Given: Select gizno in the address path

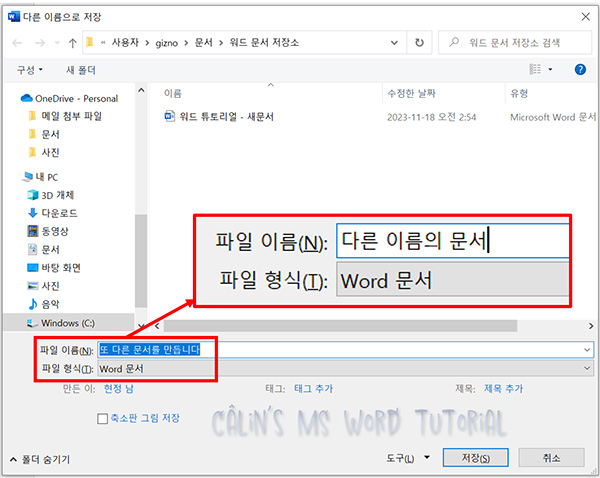Looking at the screenshot, I should point(166,43).
